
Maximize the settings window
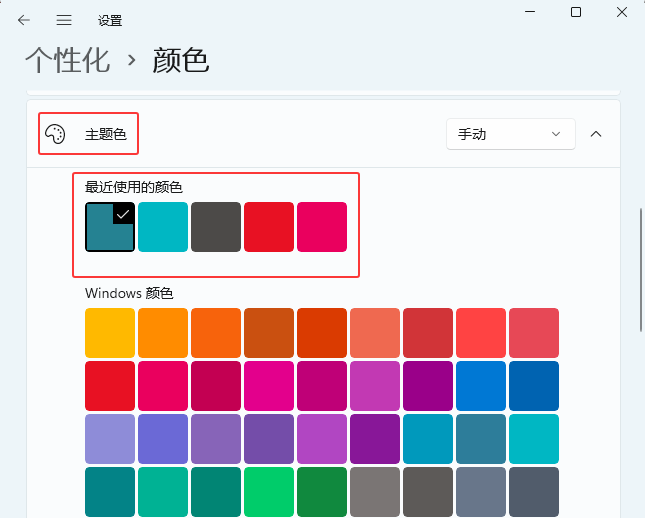tap(576, 12)
